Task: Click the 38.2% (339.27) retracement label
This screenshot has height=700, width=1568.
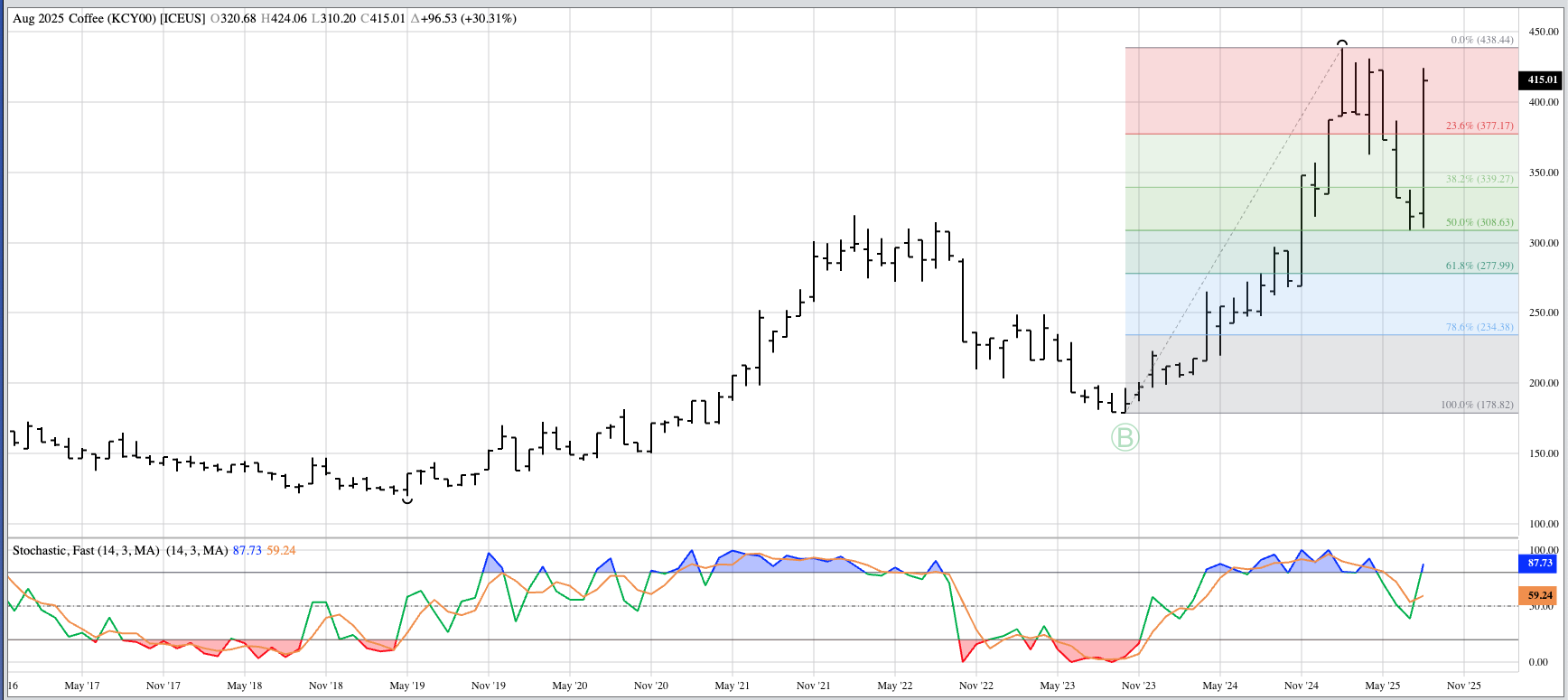Action: (x=1479, y=179)
